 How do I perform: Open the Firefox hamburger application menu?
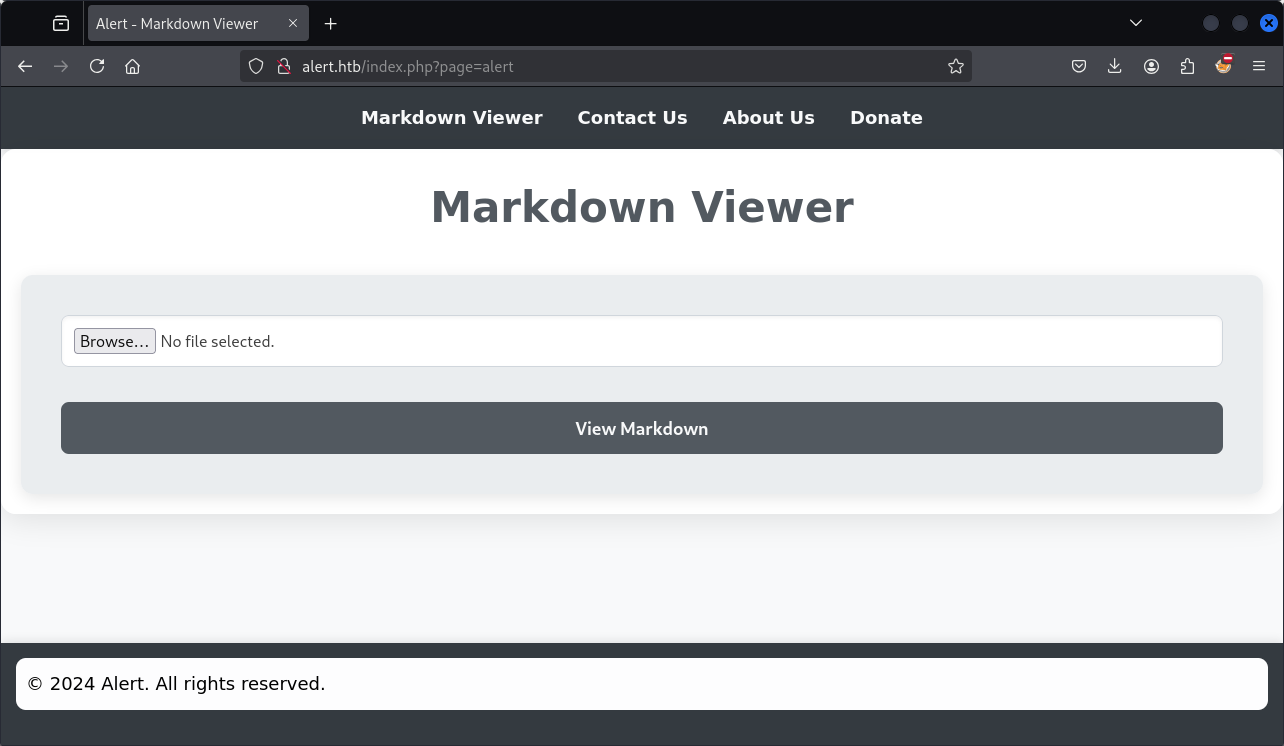click(1259, 66)
